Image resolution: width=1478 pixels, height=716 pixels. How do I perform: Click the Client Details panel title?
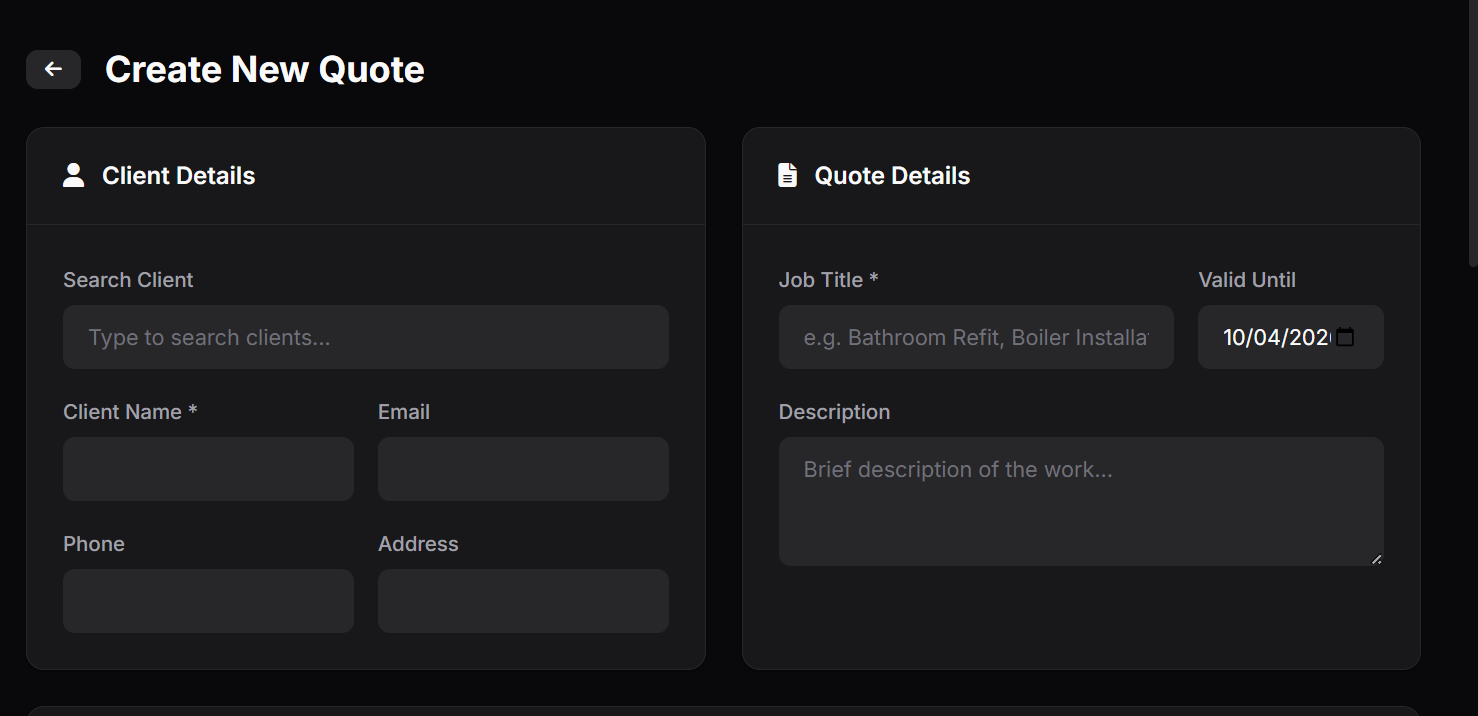pos(178,175)
